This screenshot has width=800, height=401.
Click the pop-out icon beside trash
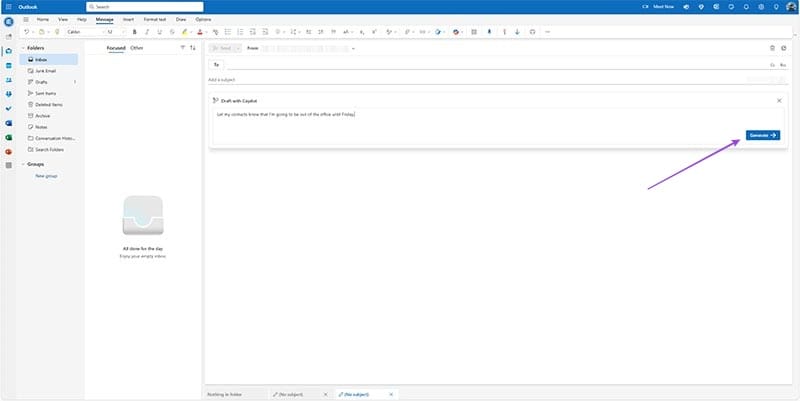point(784,48)
